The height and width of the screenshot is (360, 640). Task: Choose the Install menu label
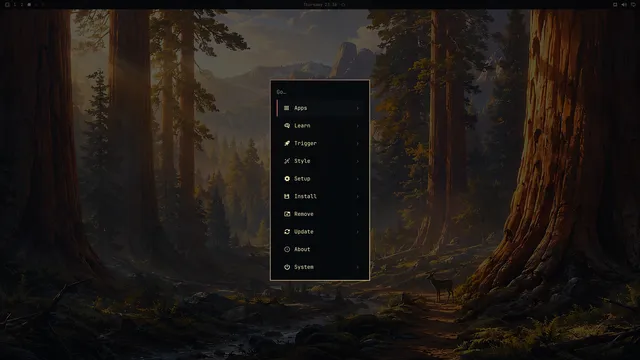click(305, 196)
